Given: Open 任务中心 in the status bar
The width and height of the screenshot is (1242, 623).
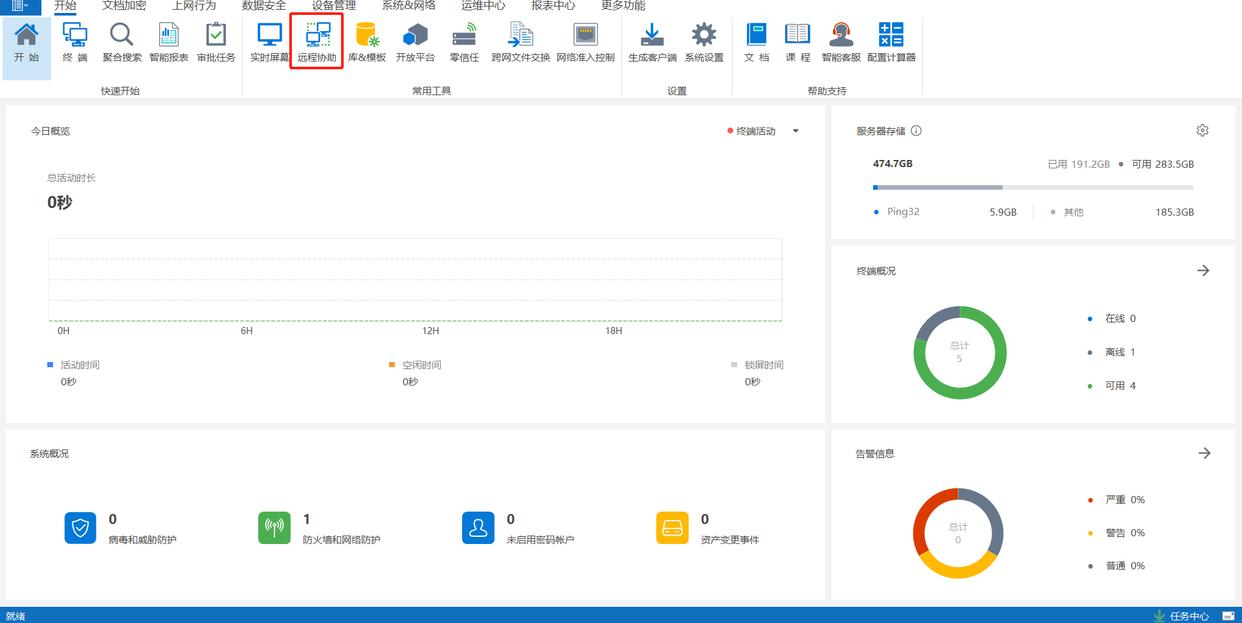Looking at the screenshot, I should point(1181,616).
